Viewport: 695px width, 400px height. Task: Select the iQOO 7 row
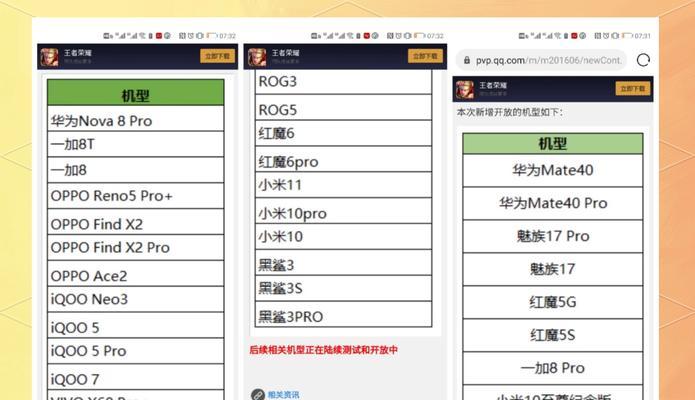click(136, 377)
